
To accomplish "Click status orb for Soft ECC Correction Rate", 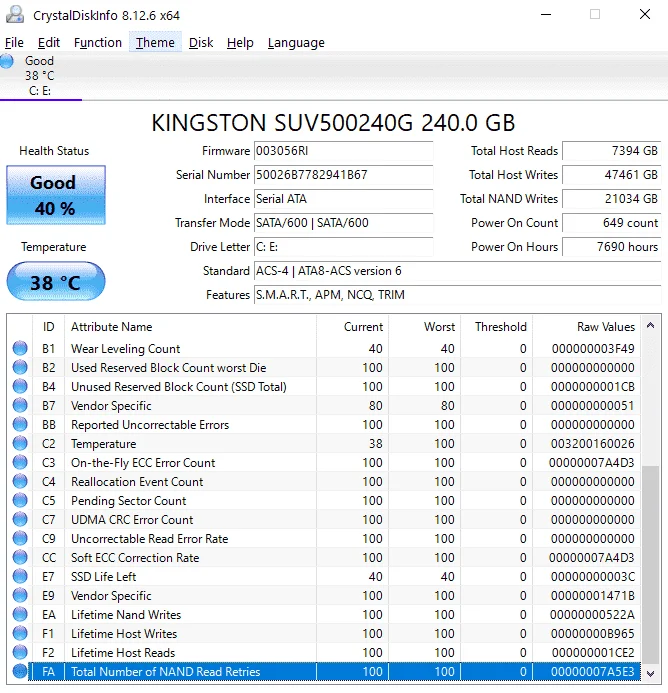I will 20,557.
